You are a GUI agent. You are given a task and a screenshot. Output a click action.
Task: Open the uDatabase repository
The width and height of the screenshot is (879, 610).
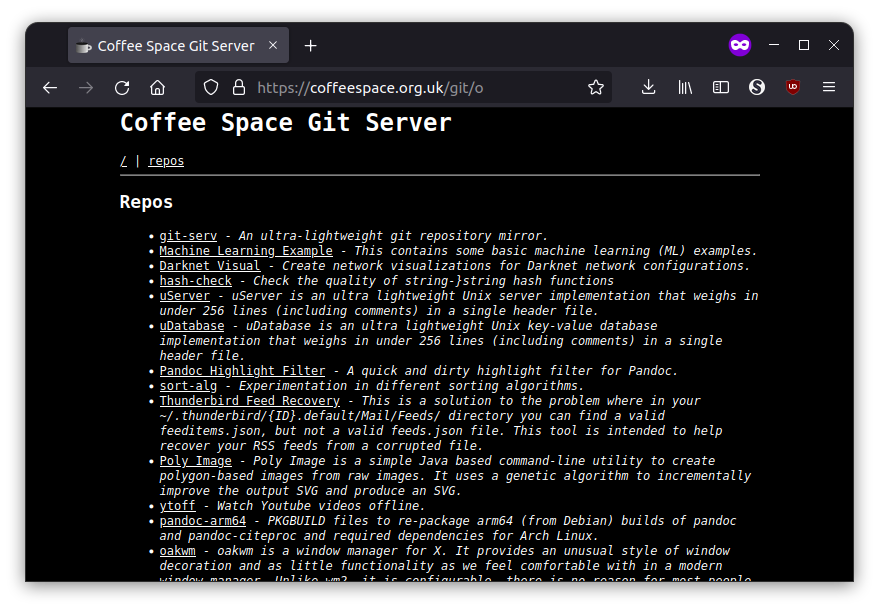point(192,326)
